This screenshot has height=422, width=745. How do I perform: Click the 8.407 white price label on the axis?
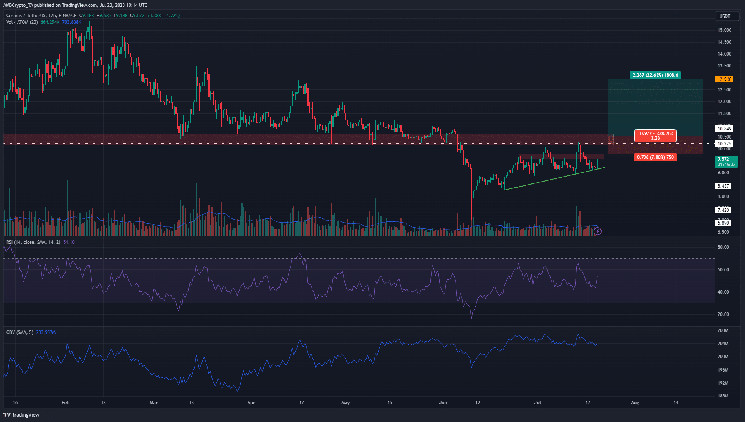pos(723,186)
